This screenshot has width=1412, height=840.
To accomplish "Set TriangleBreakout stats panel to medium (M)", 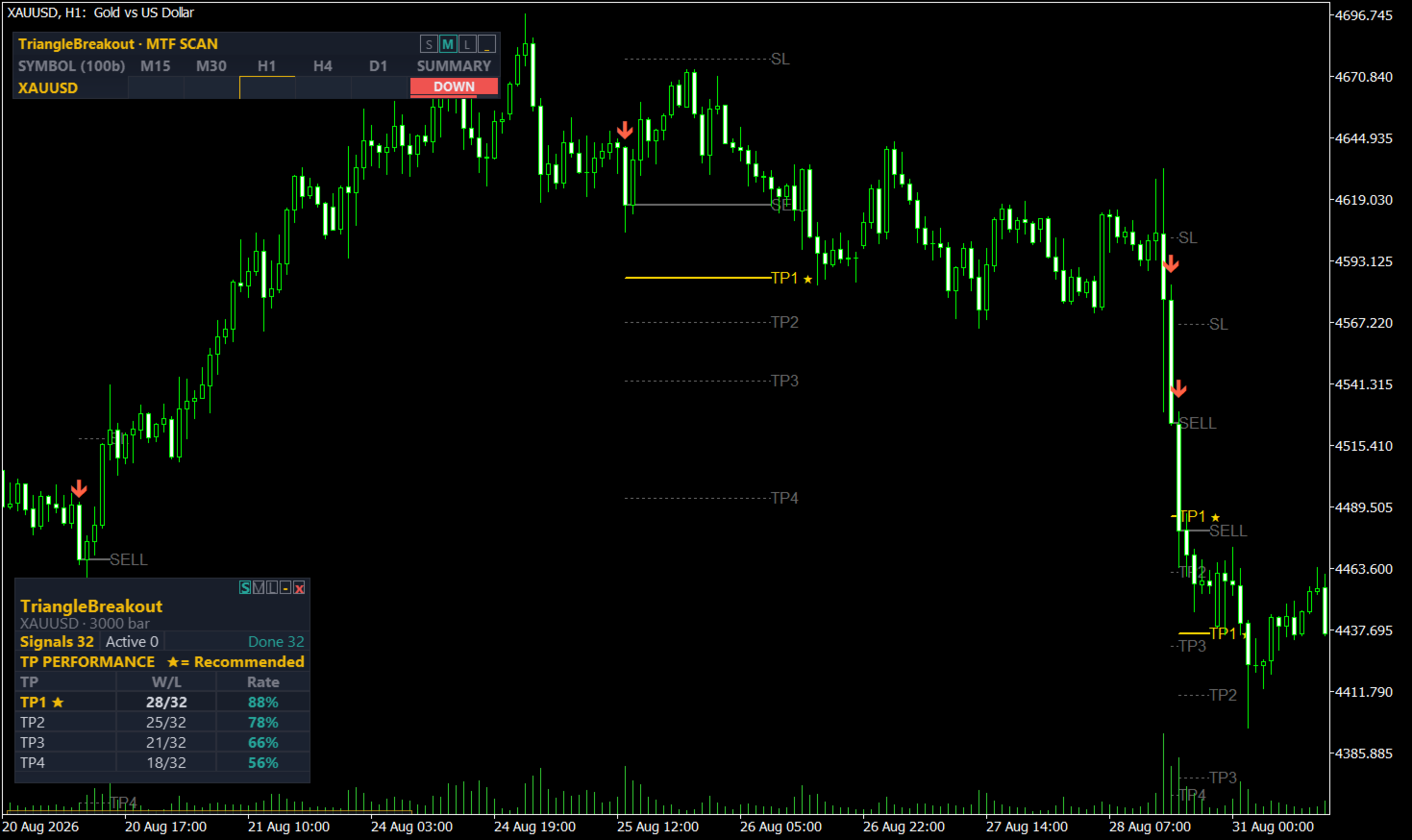I will [259, 587].
